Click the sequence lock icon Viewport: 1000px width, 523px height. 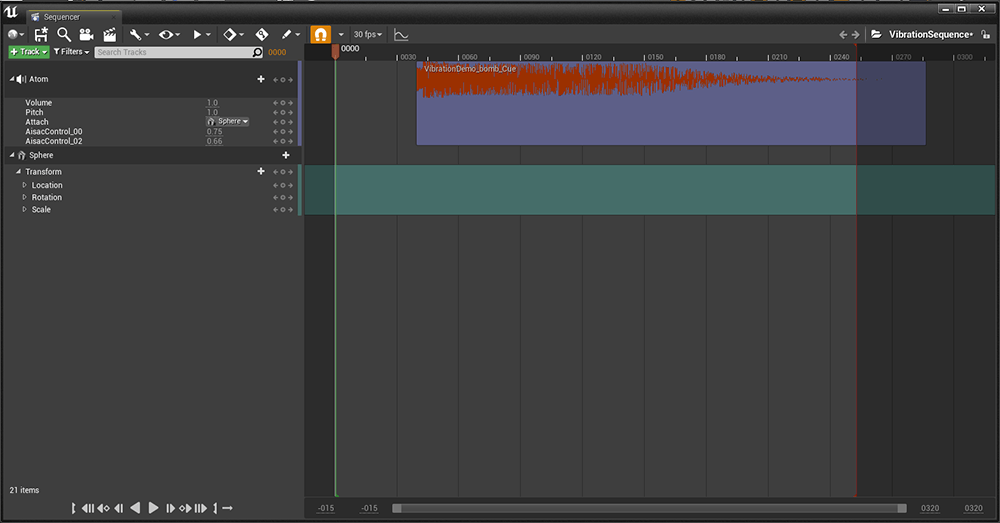985,34
